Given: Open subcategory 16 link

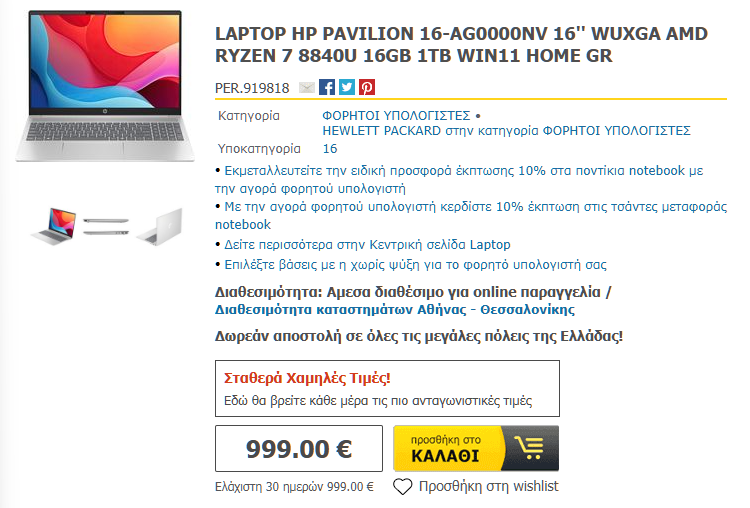Looking at the screenshot, I should click(330, 149).
